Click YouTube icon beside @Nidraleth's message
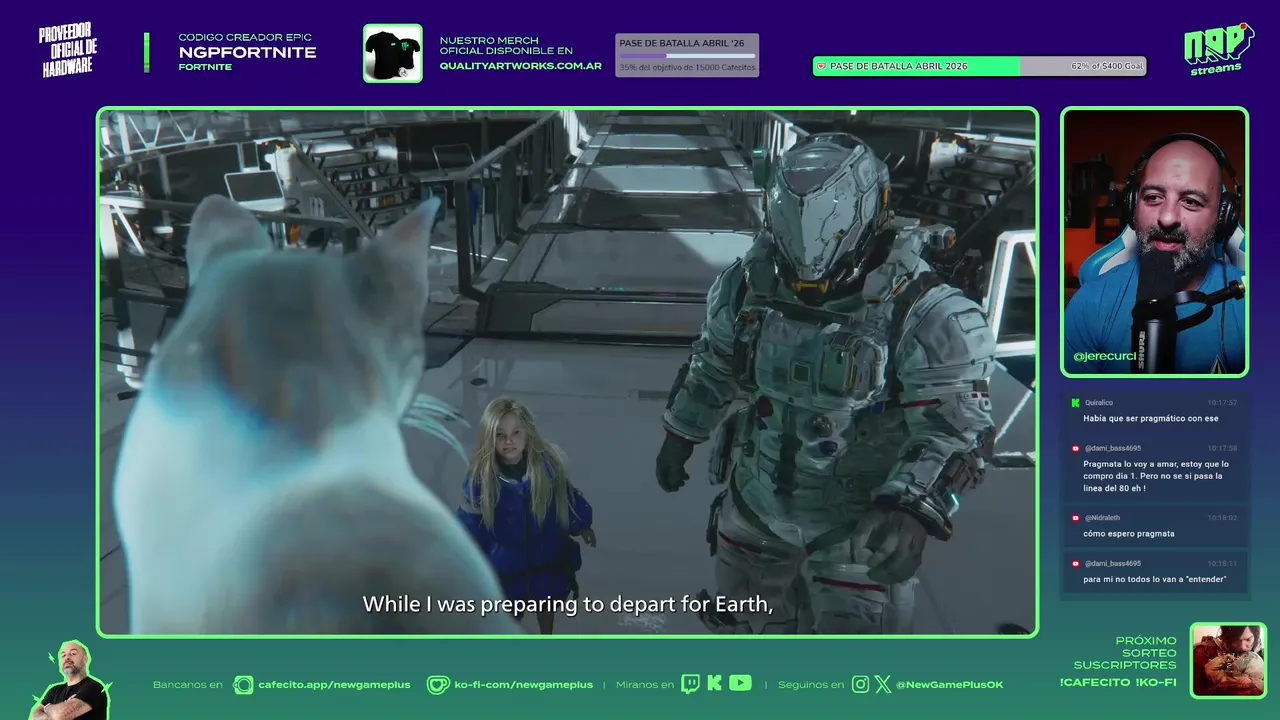Viewport: 1280px width, 720px height. coord(1075,518)
